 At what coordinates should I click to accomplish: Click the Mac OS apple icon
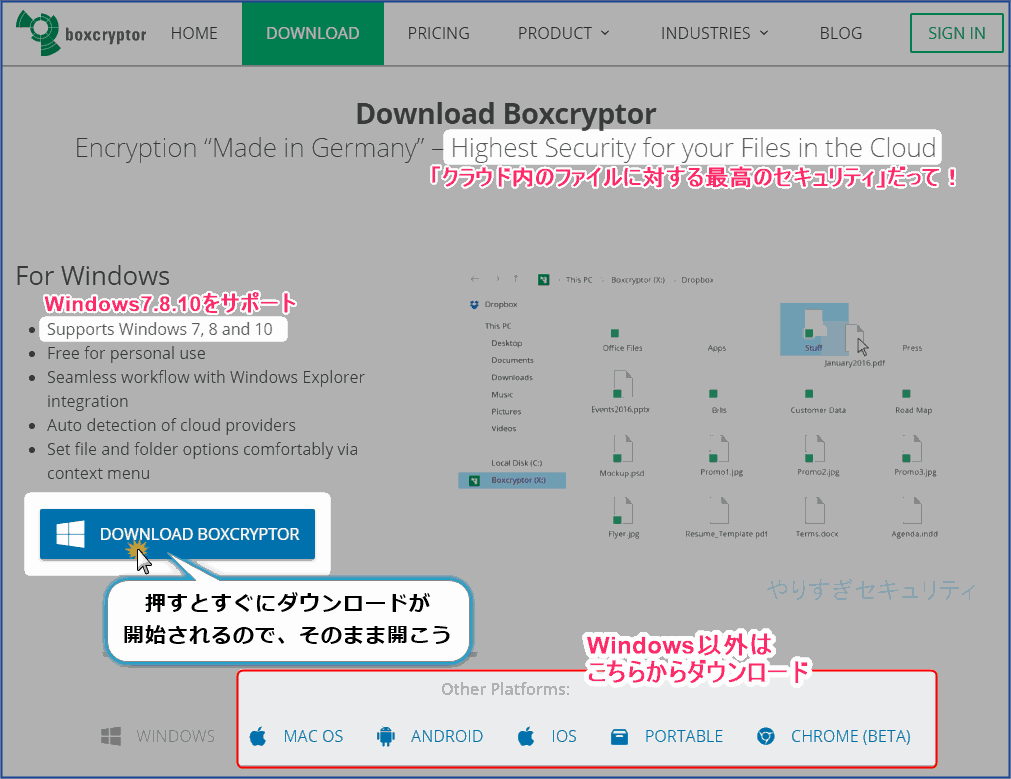coord(258,736)
